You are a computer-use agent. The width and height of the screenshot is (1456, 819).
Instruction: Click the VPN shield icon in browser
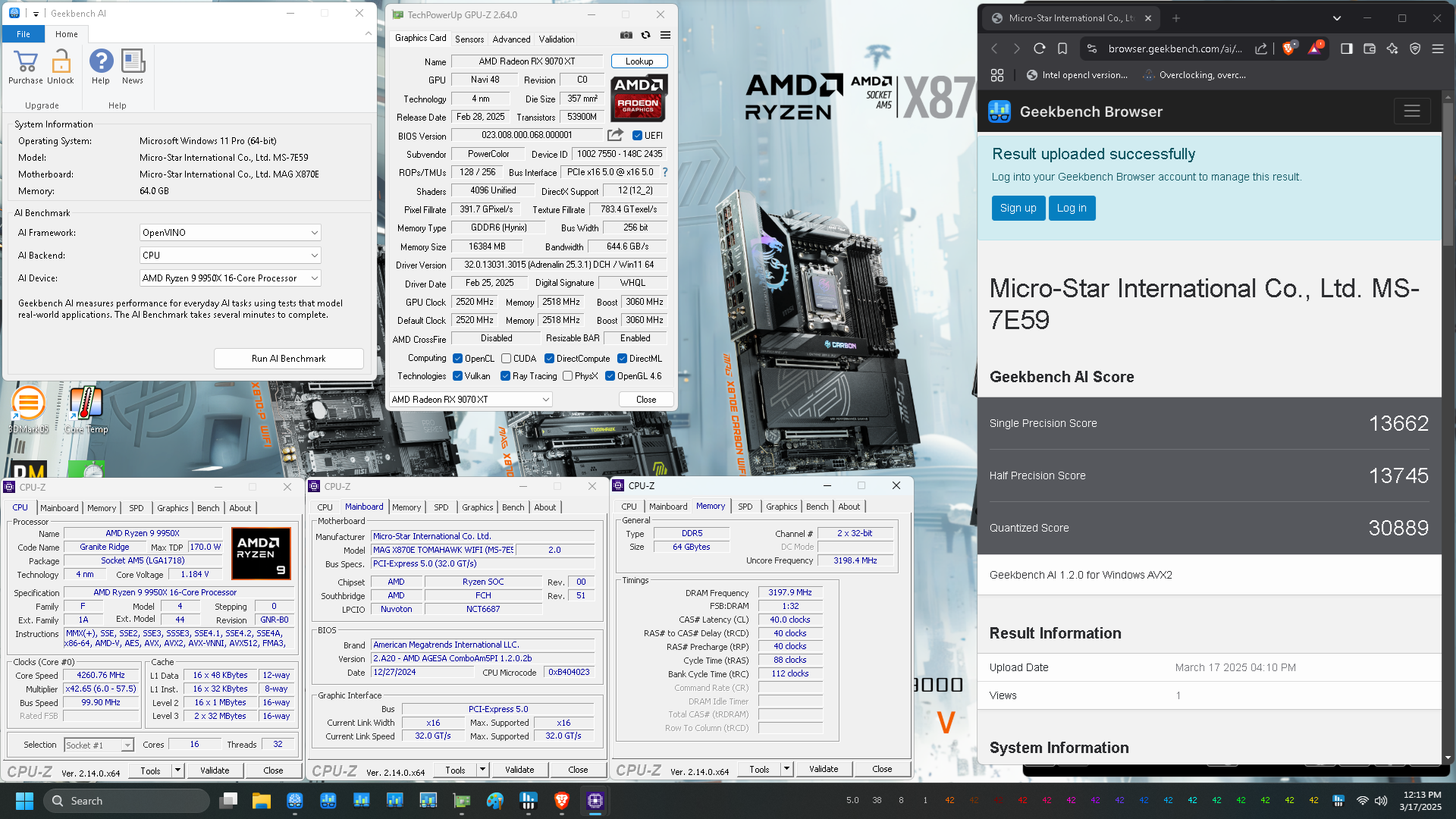coord(1415,49)
